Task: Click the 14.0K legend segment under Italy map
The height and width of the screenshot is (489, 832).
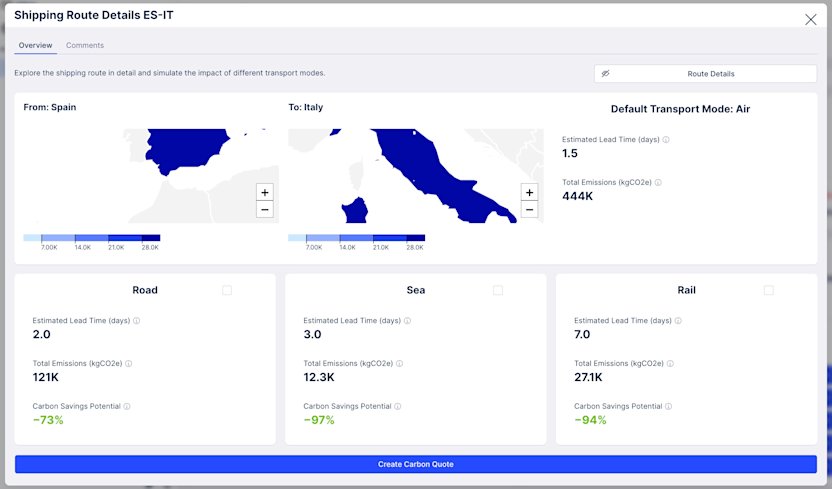Action: tap(356, 238)
